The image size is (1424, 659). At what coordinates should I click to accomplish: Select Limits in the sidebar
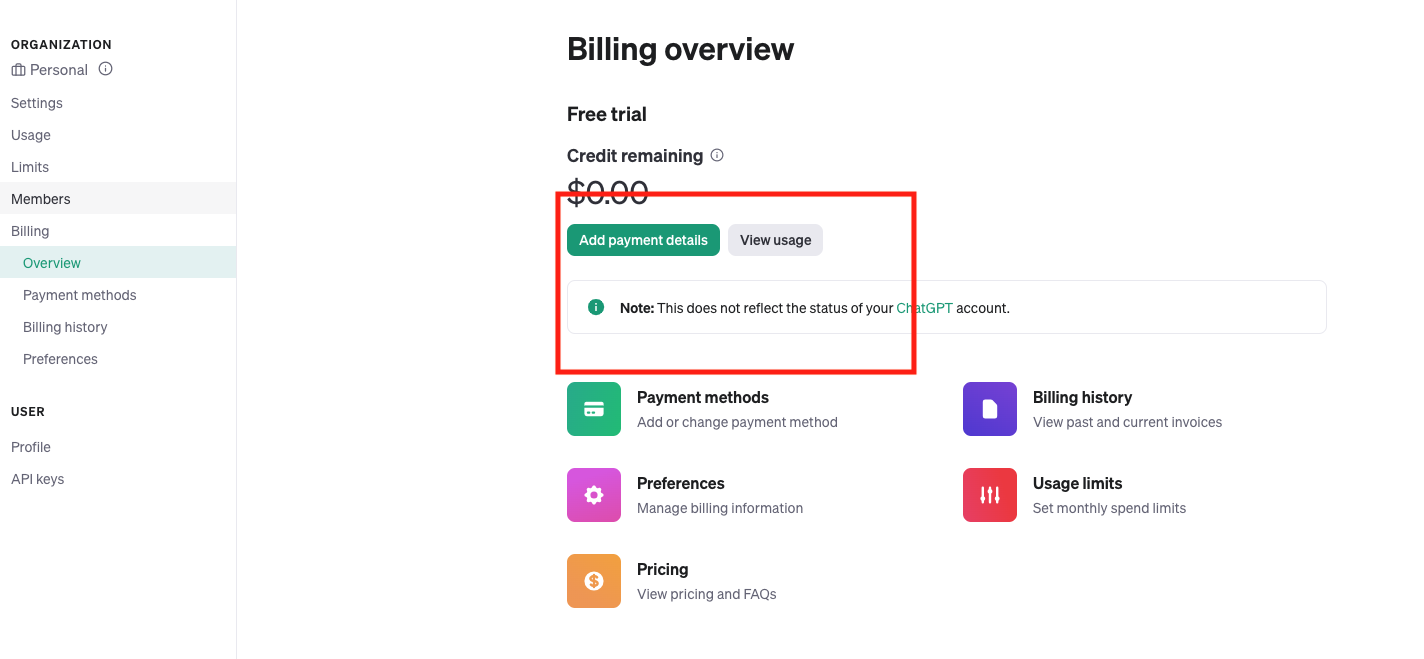(30, 167)
